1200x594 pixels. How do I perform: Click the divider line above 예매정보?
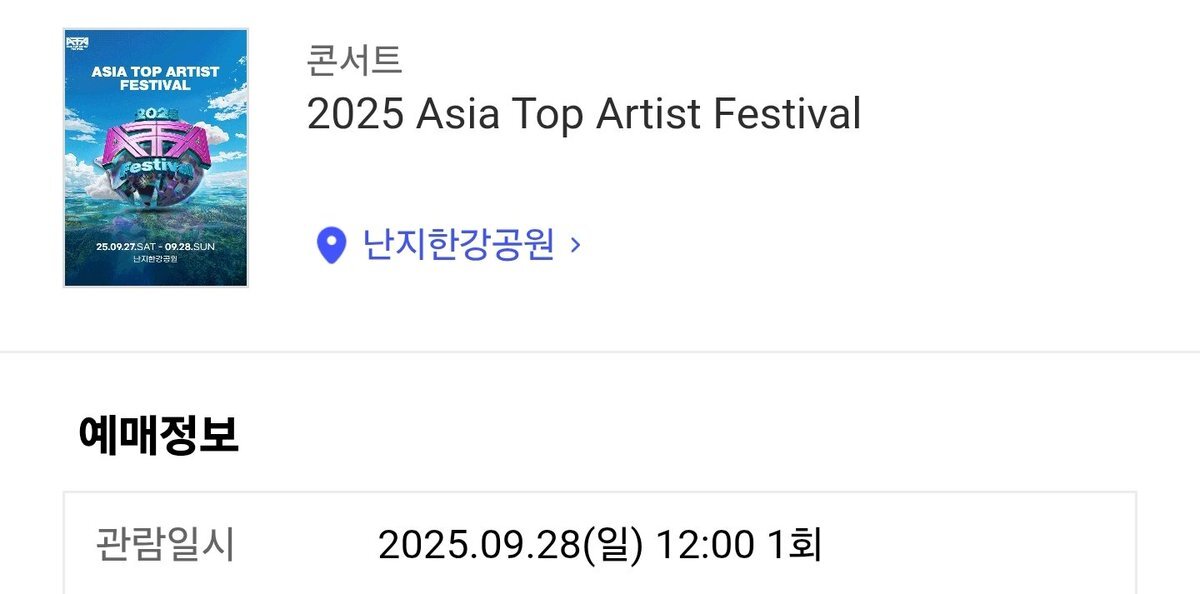(x=600, y=352)
